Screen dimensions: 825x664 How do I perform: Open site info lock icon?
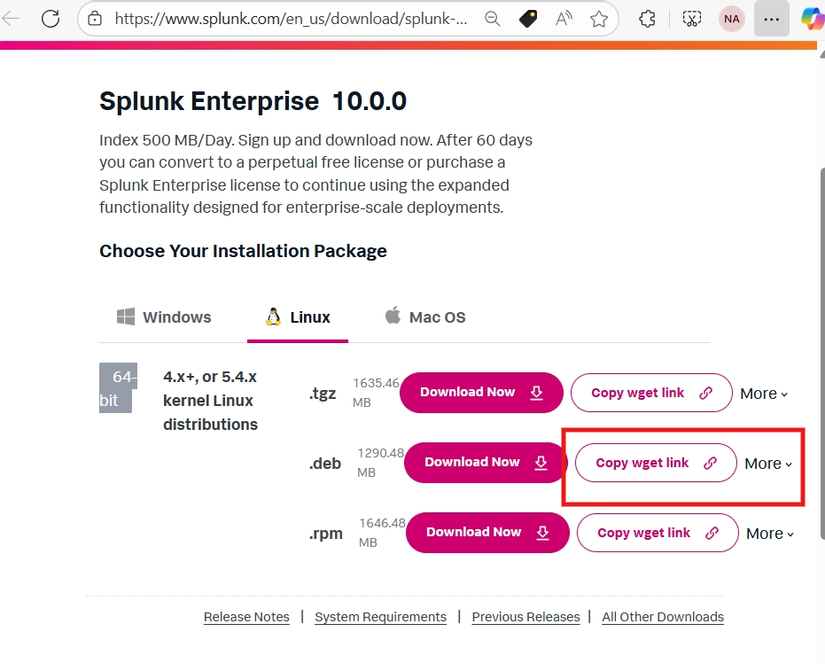(95, 19)
